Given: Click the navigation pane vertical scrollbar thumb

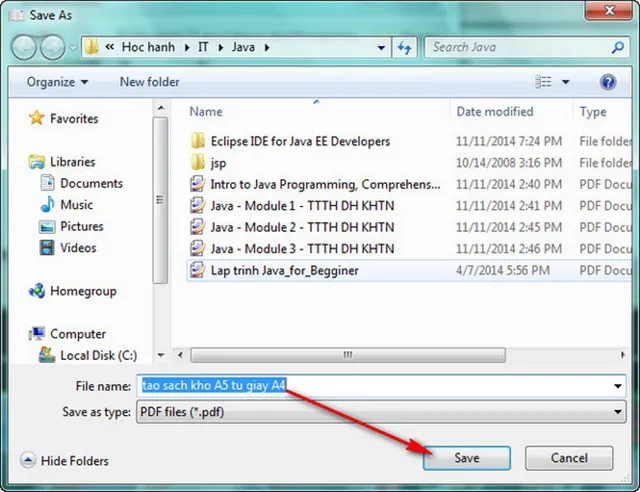Looking at the screenshot, I should pos(160,200).
